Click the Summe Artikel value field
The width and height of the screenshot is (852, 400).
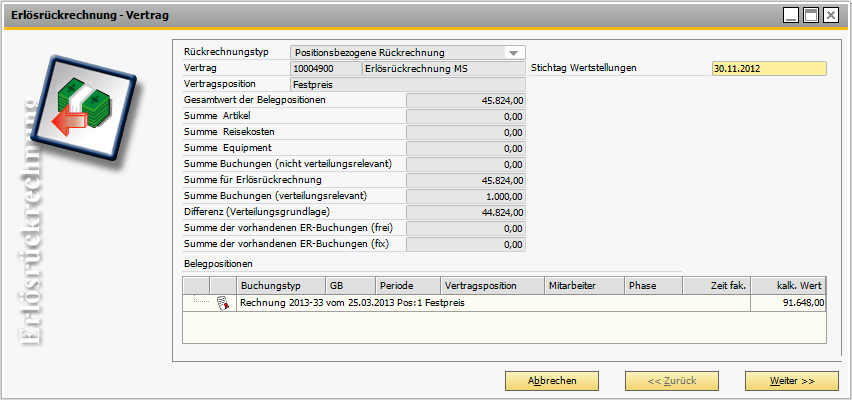pos(466,116)
